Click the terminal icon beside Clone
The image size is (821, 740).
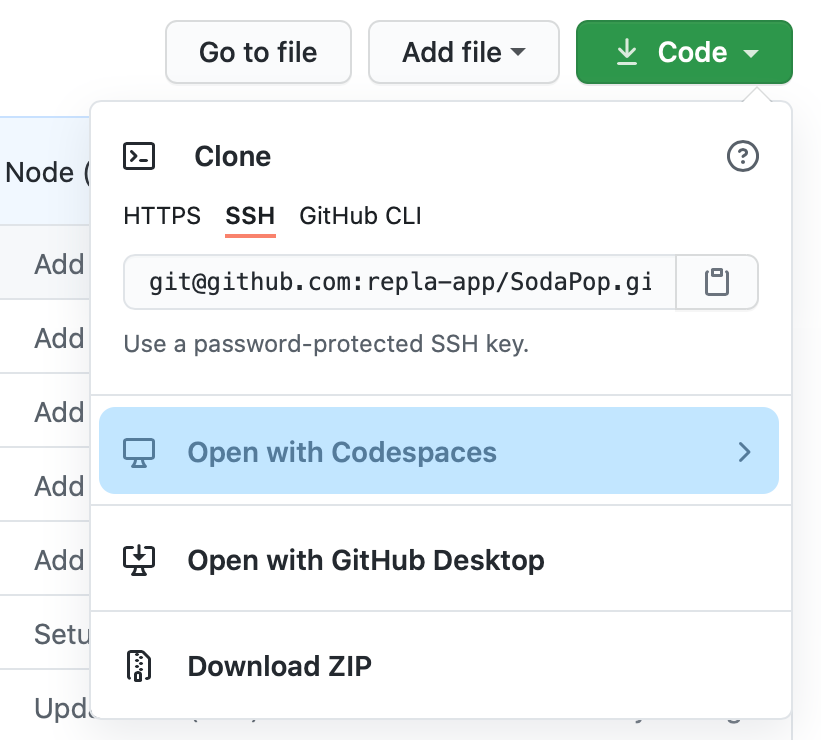click(139, 156)
